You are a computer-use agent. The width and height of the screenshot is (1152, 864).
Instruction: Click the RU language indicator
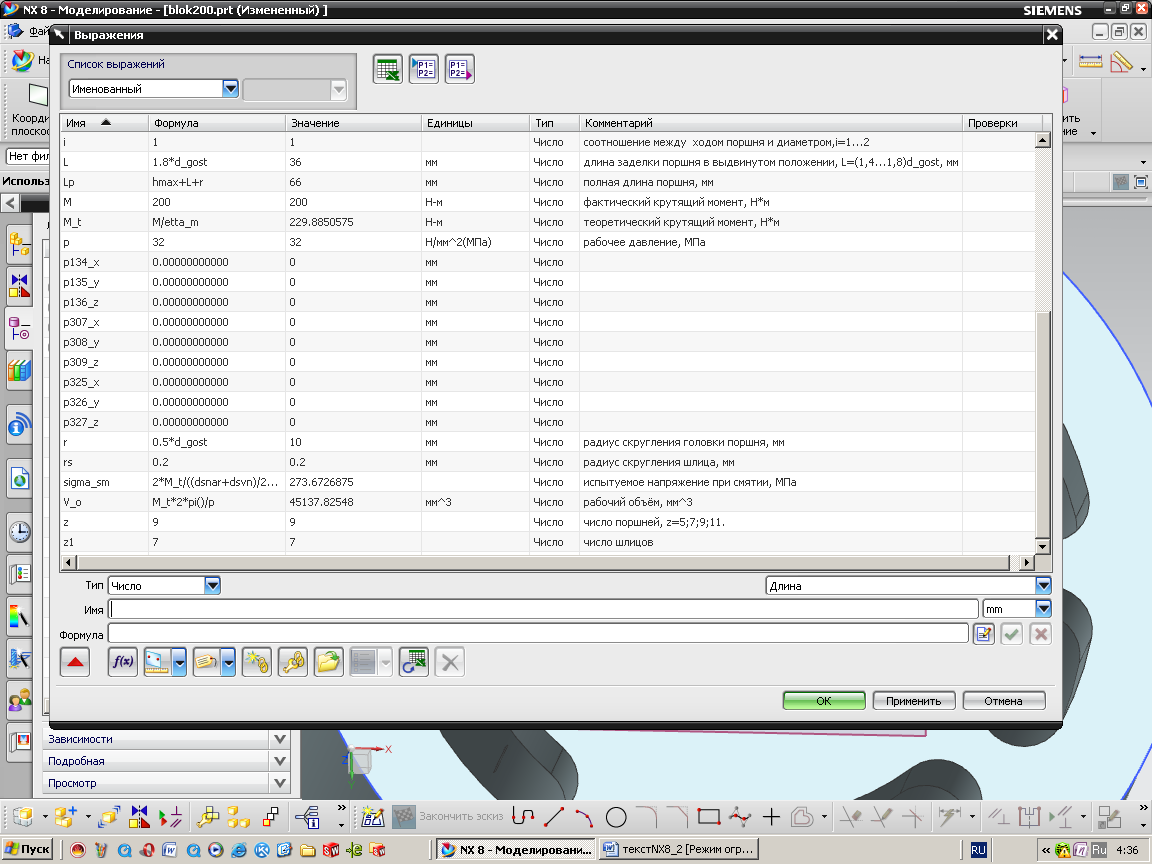click(x=978, y=850)
